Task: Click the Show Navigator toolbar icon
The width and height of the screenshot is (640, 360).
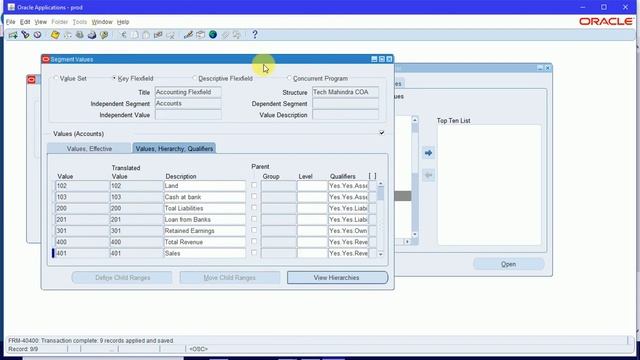Action: click(38, 35)
